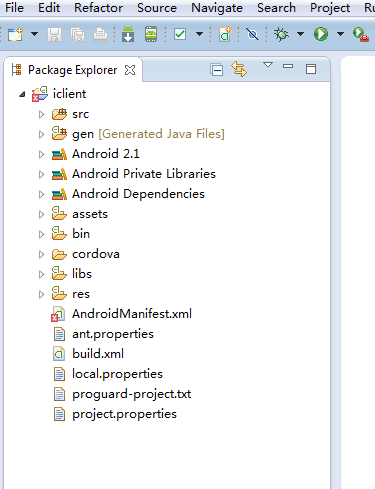The height and width of the screenshot is (489, 375).
Task: Open the Android SDK Manager icon
Action: [x=128, y=34]
